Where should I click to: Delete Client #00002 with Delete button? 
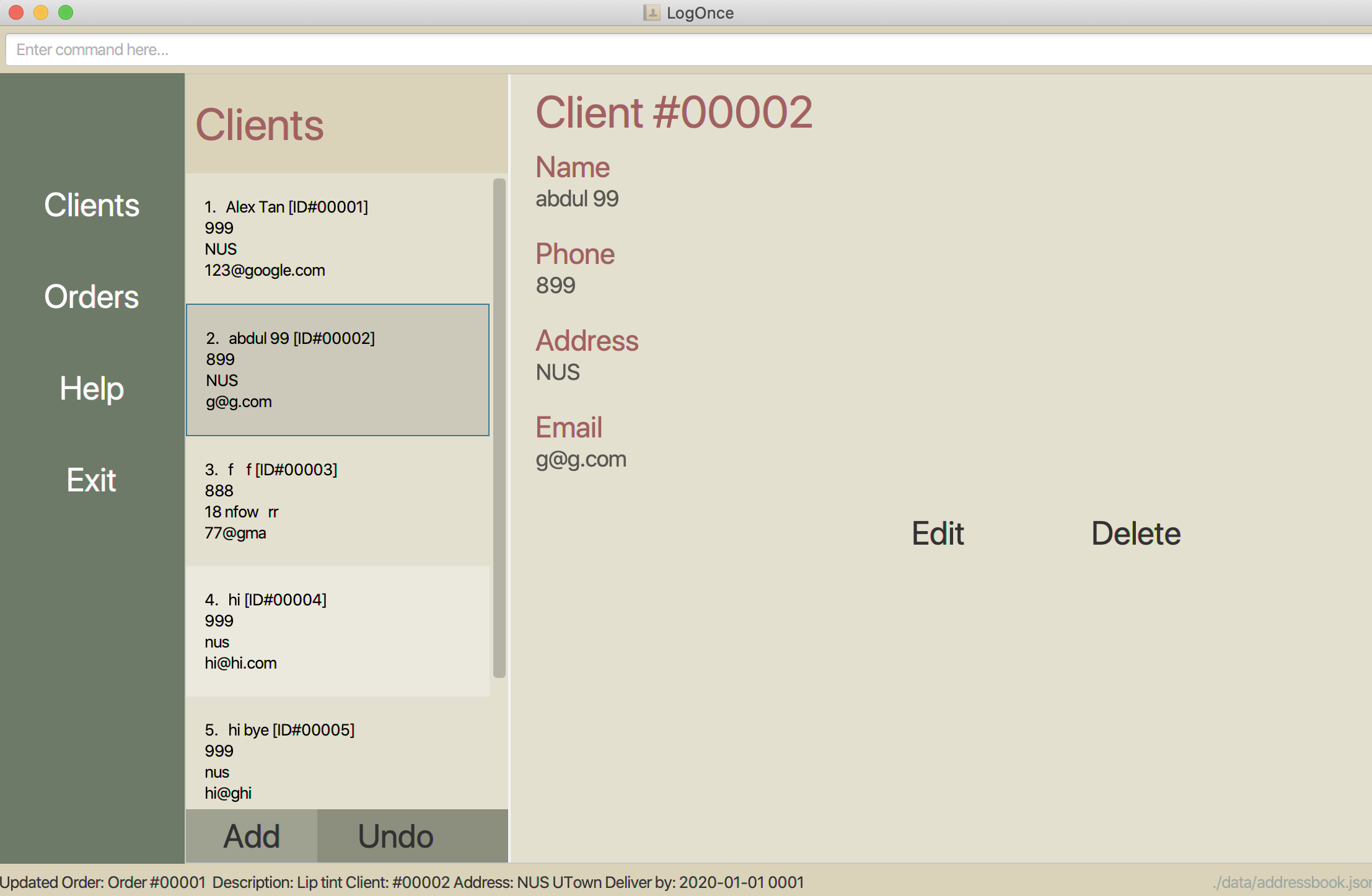coord(1135,534)
